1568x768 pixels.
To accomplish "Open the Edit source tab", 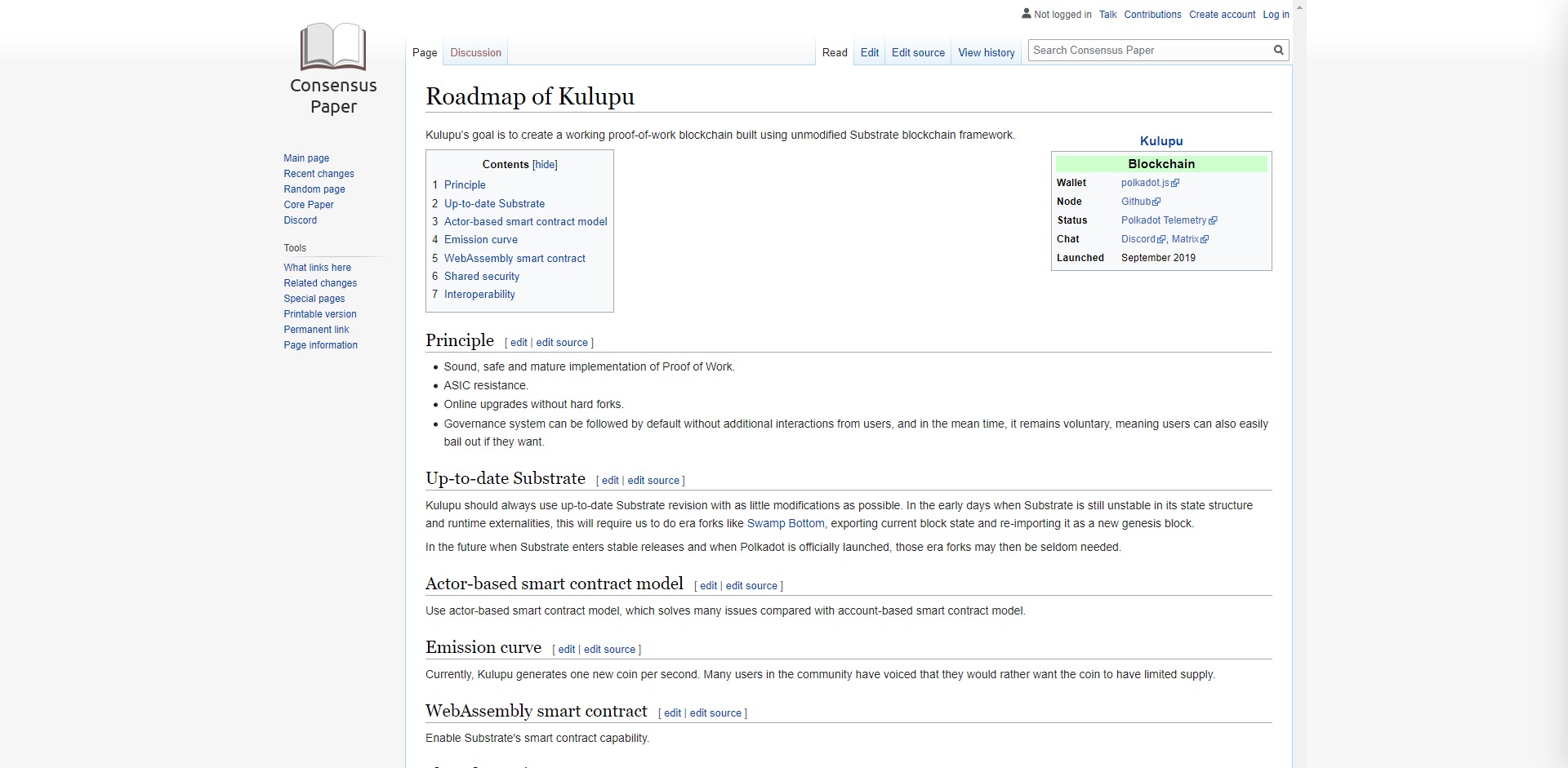I will coord(918,53).
